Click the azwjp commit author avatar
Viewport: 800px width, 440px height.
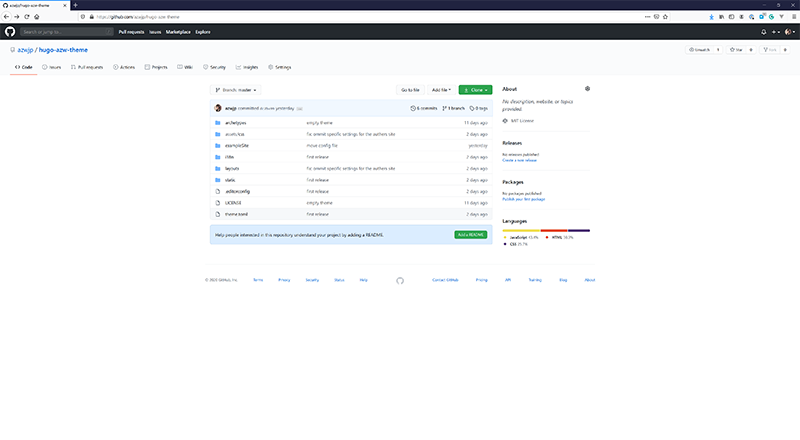click(218, 108)
